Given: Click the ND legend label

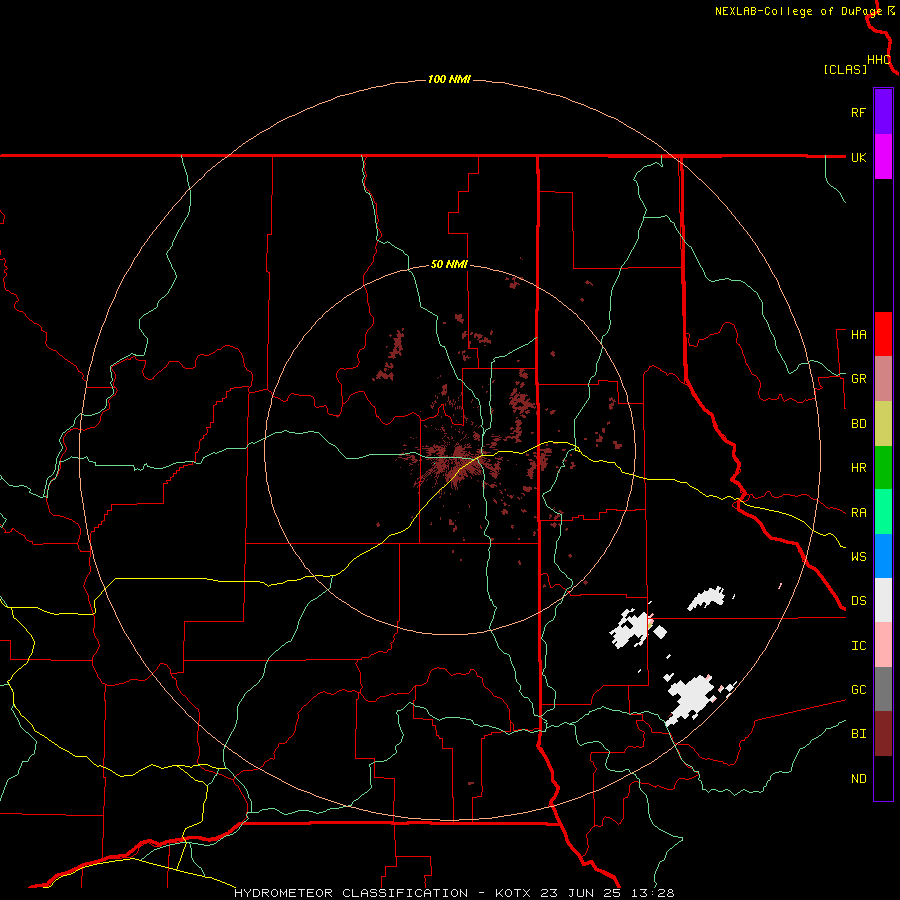Looking at the screenshot, I should click(x=858, y=779).
